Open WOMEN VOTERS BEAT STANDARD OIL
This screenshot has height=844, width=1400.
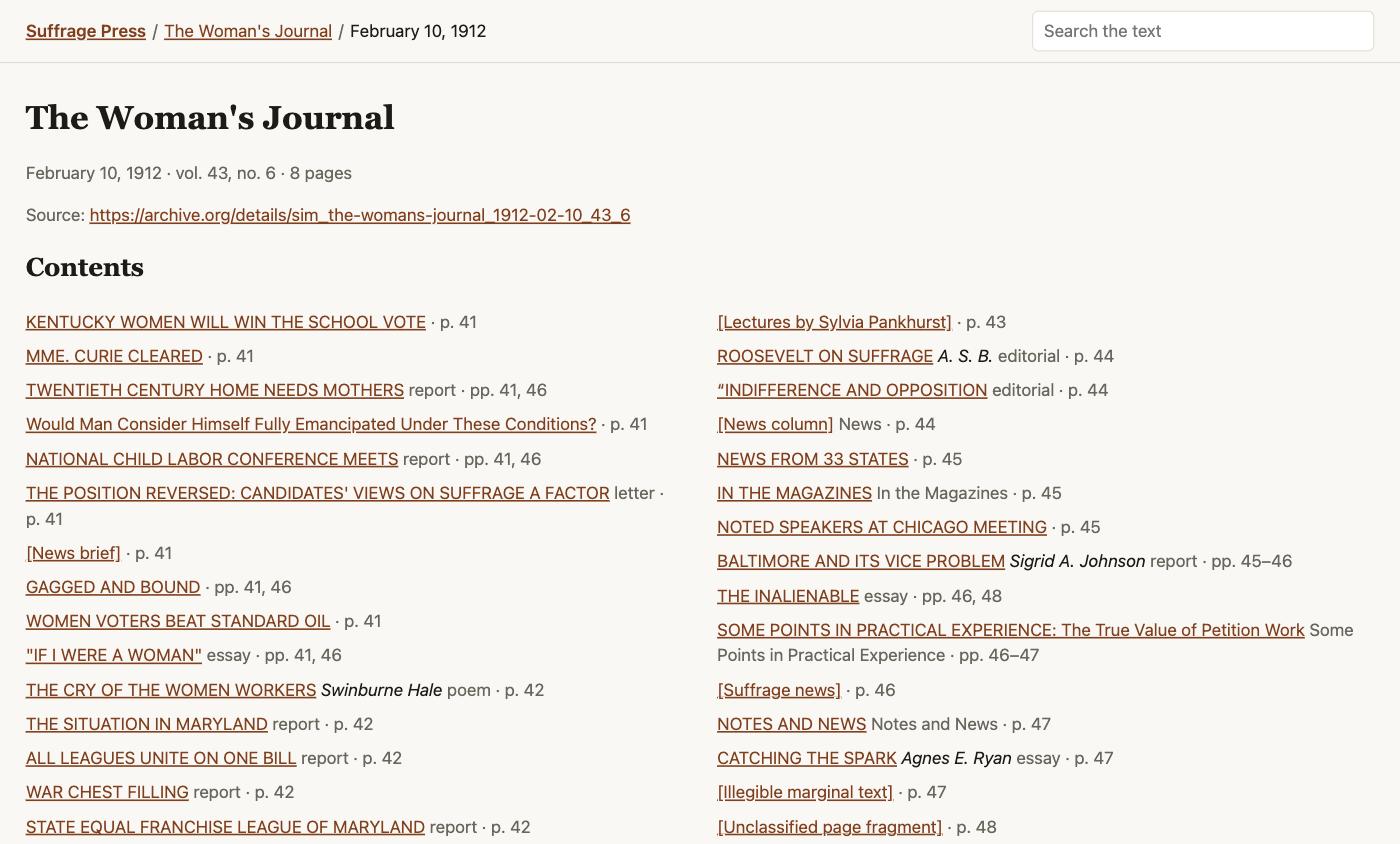(x=178, y=621)
